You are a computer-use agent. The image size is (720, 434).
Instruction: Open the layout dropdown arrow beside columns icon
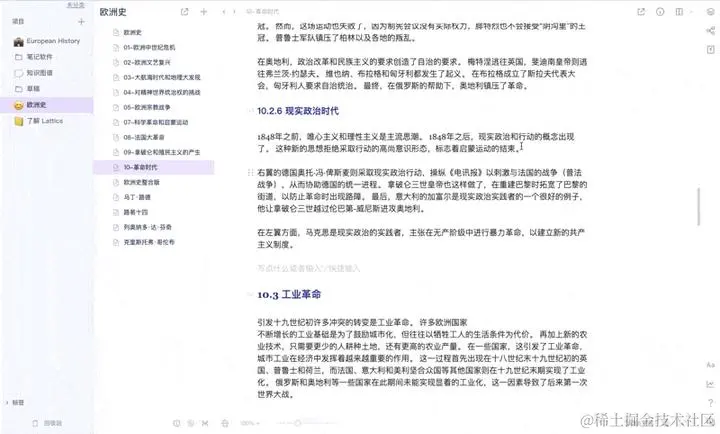click(691, 12)
